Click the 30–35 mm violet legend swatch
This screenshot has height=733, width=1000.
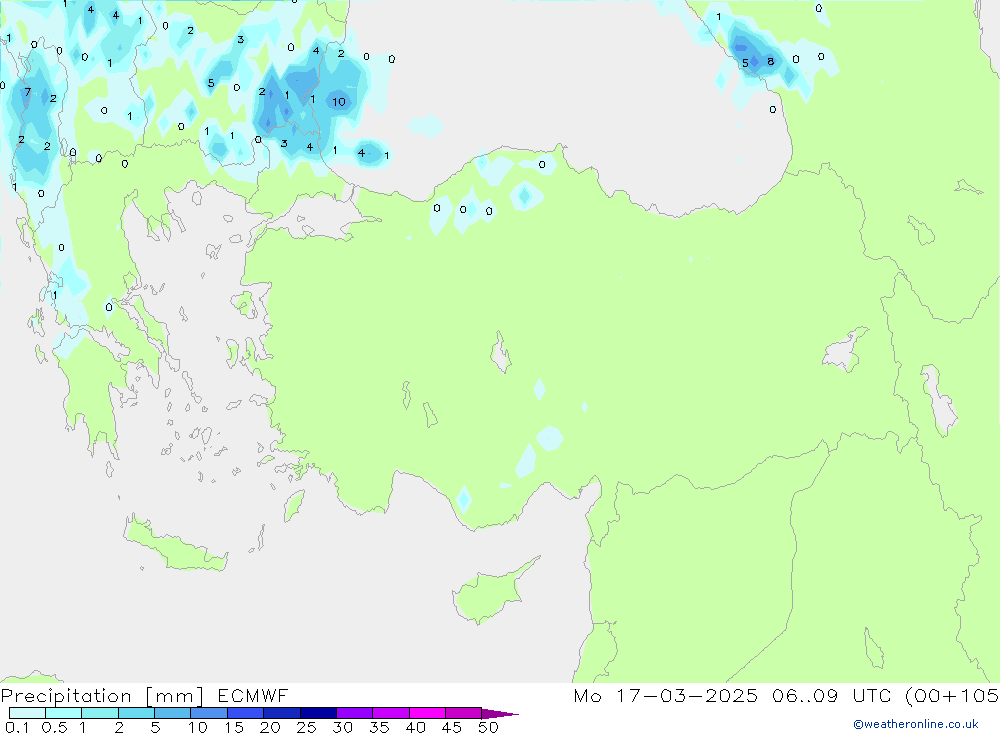pyautogui.click(x=354, y=713)
